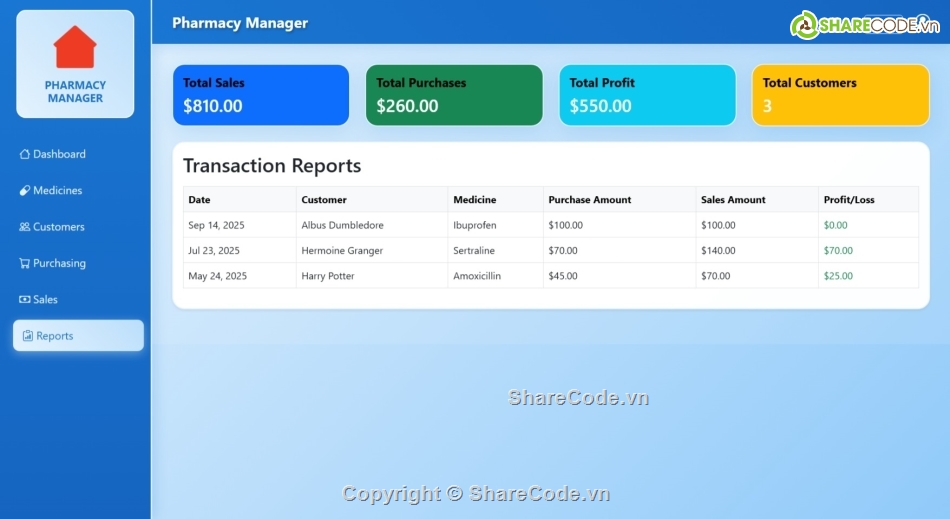The width and height of the screenshot is (950, 519).
Task: Open the Medicines menu item
Action: point(57,191)
